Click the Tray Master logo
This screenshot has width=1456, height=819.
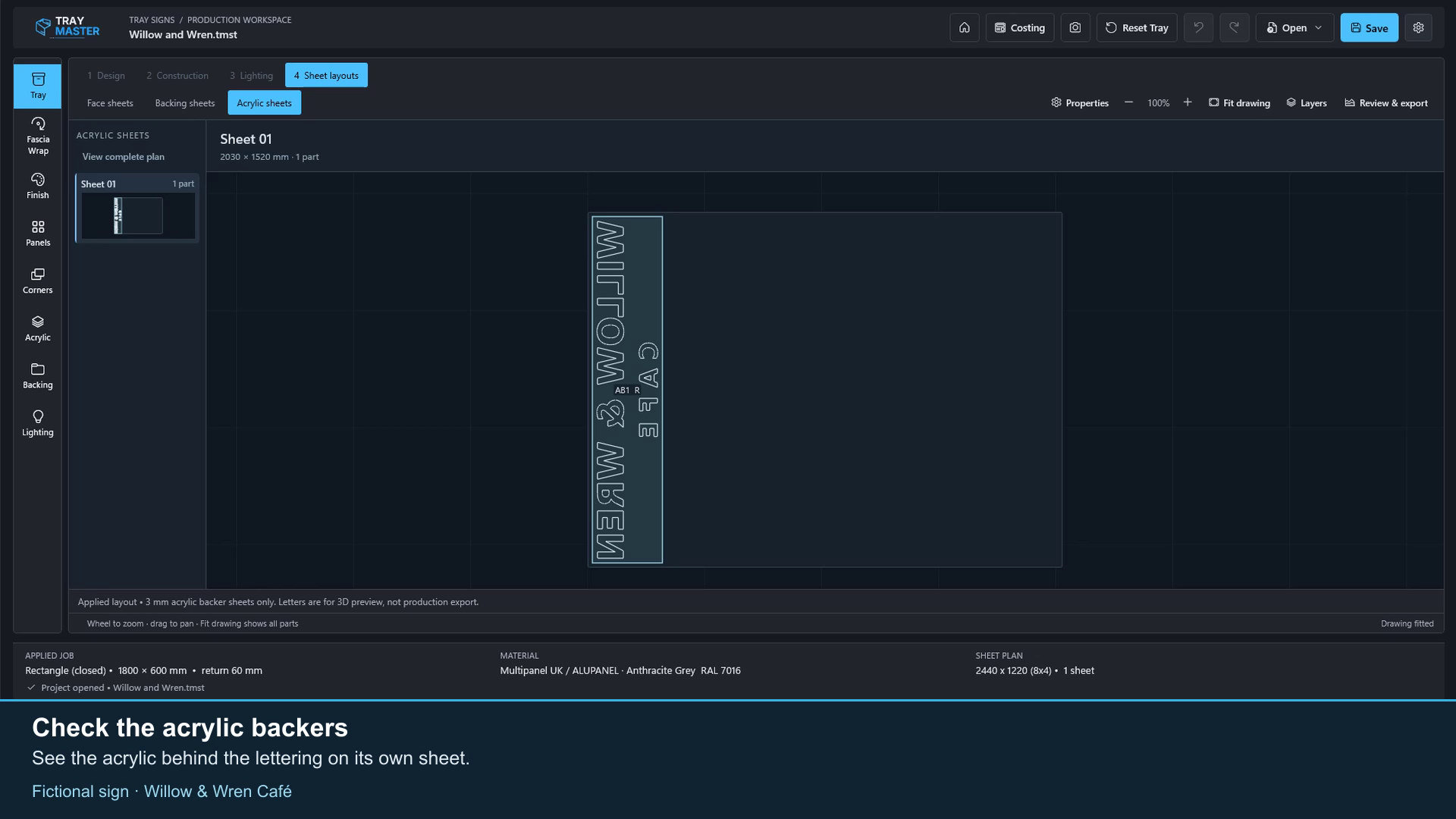[67, 27]
